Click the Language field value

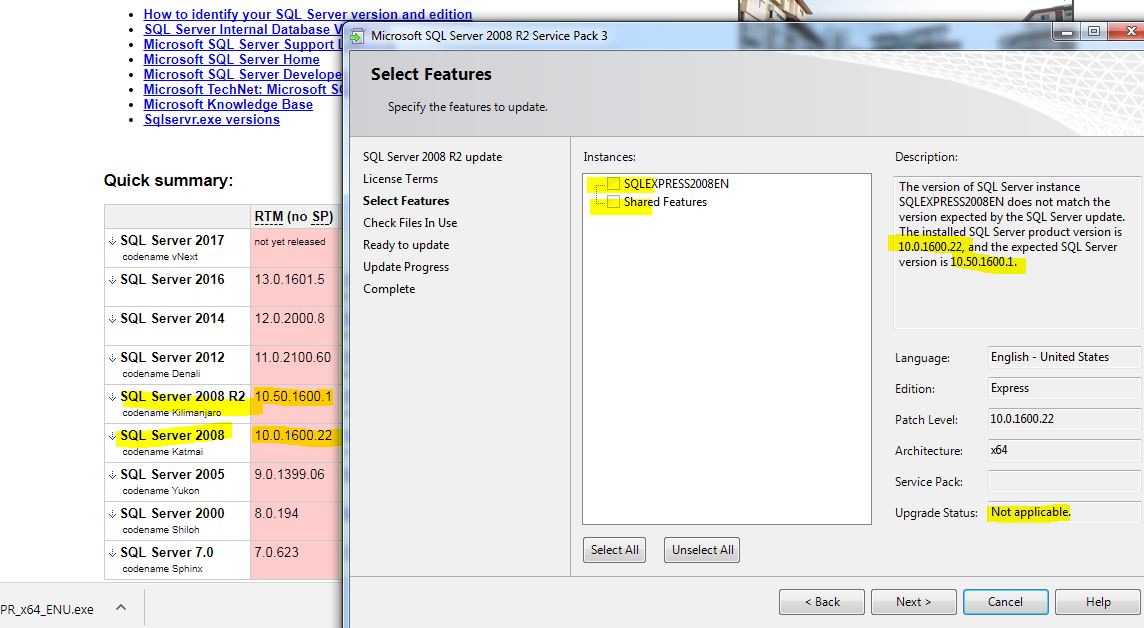point(1064,357)
